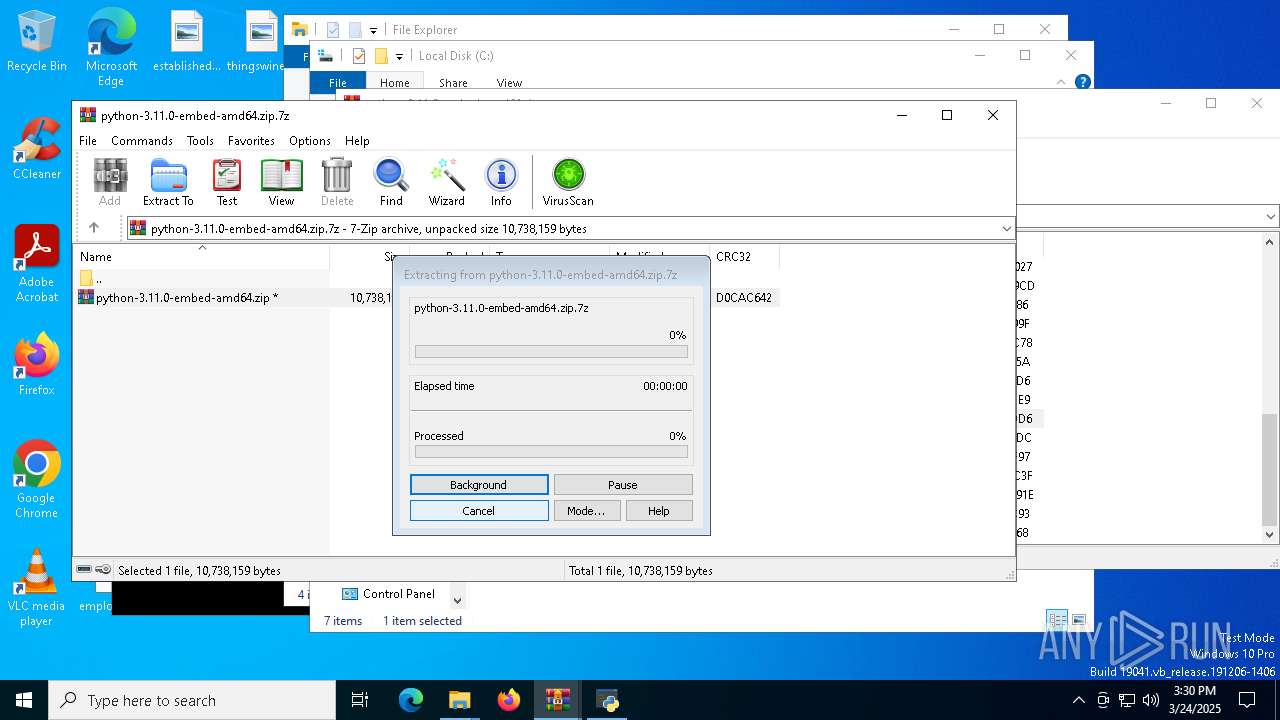Click the Delete trash can icon
The height and width of the screenshot is (720, 1280).
click(x=337, y=183)
